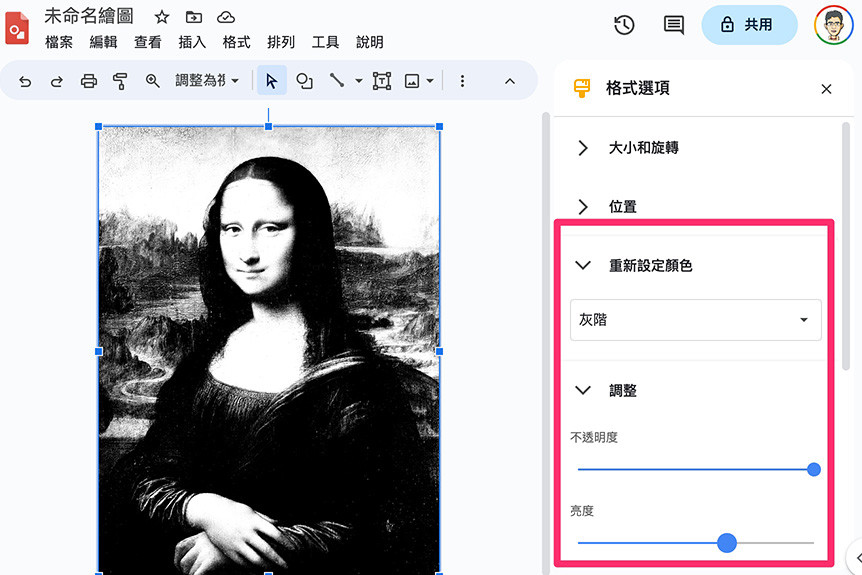Open the 檔案 menu
Screen dimensions: 862x575
click(58, 42)
